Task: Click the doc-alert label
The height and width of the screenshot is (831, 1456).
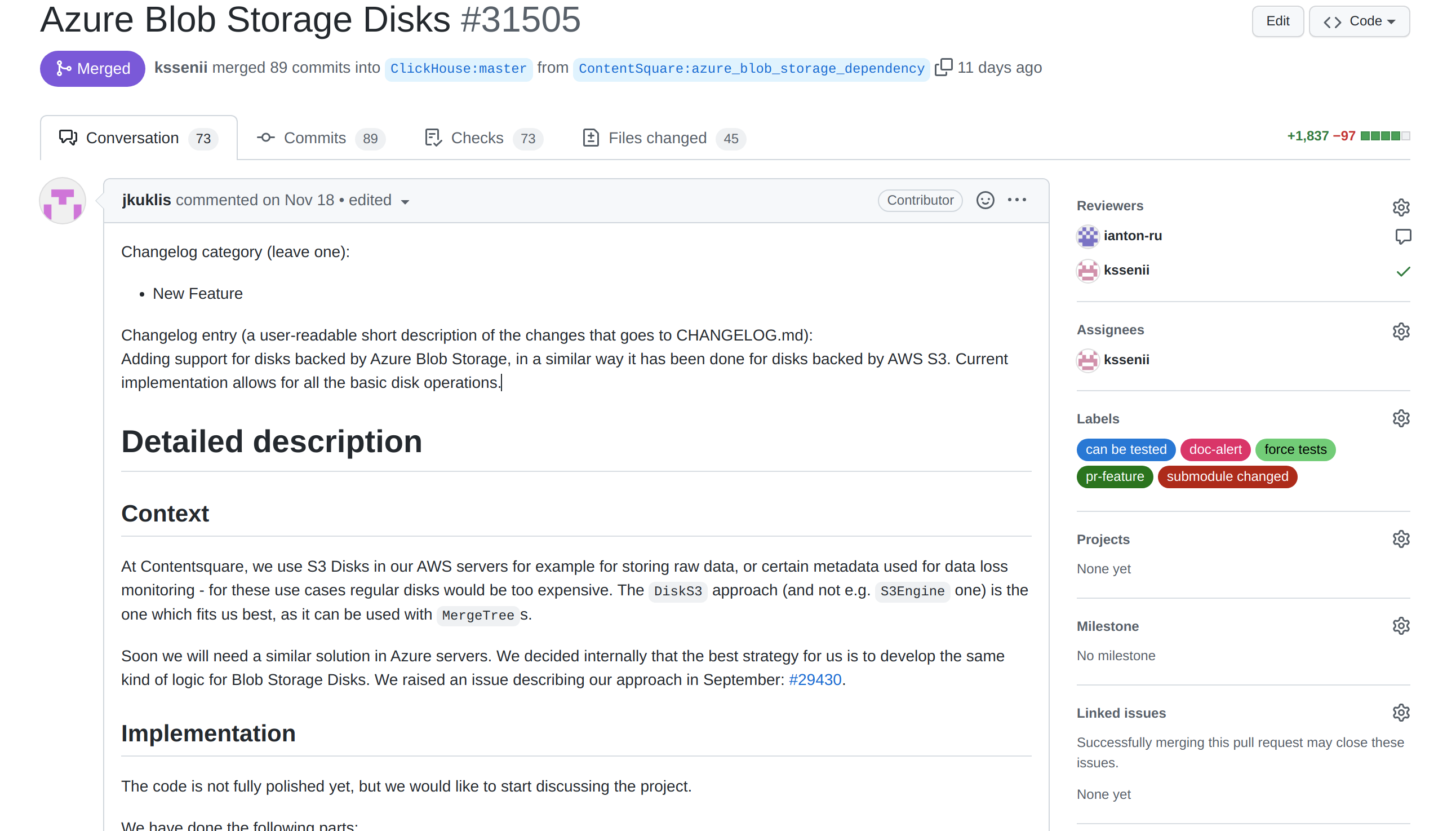Action: click(1214, 449)
